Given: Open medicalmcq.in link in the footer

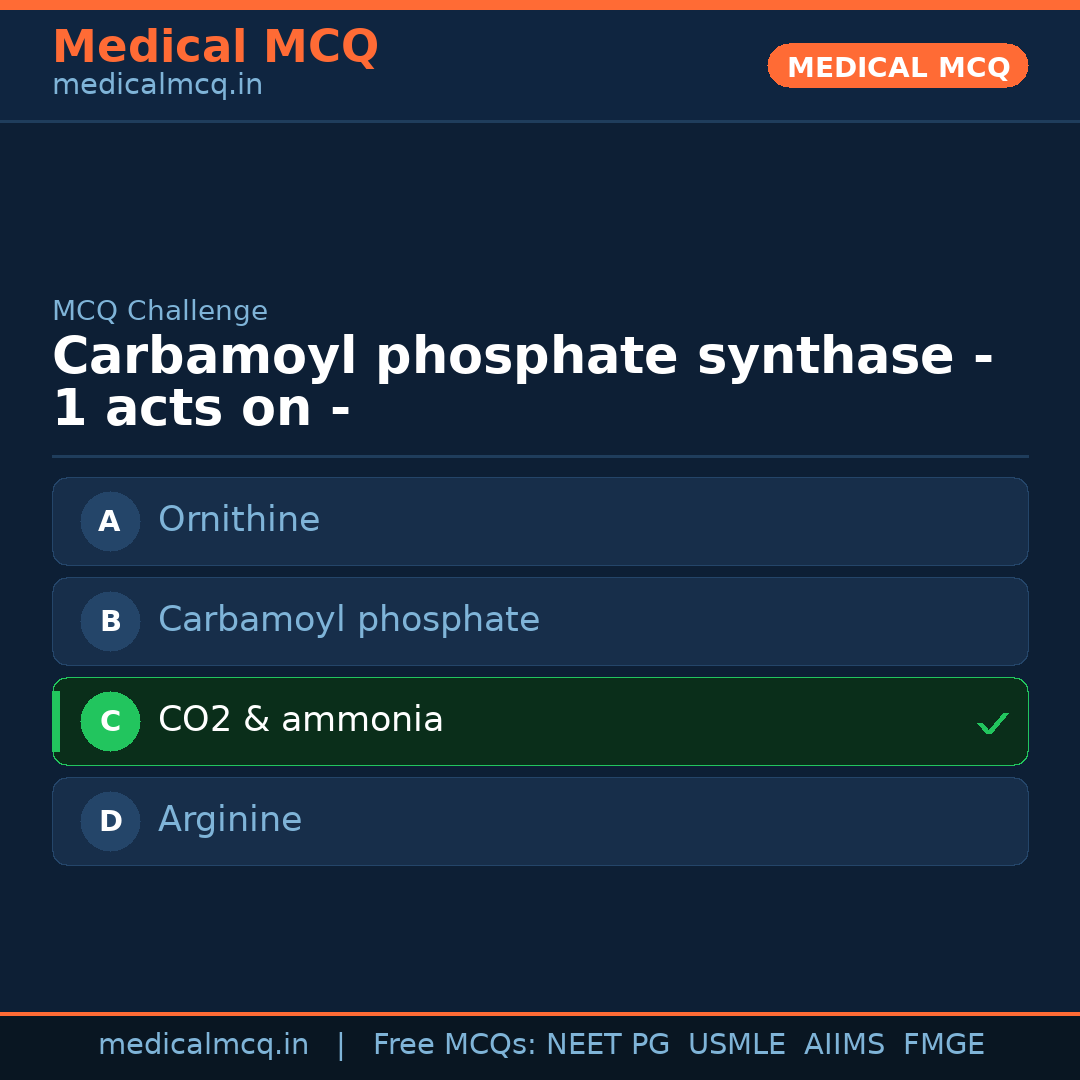Looking at the screenshot, I should (203, 1045).
